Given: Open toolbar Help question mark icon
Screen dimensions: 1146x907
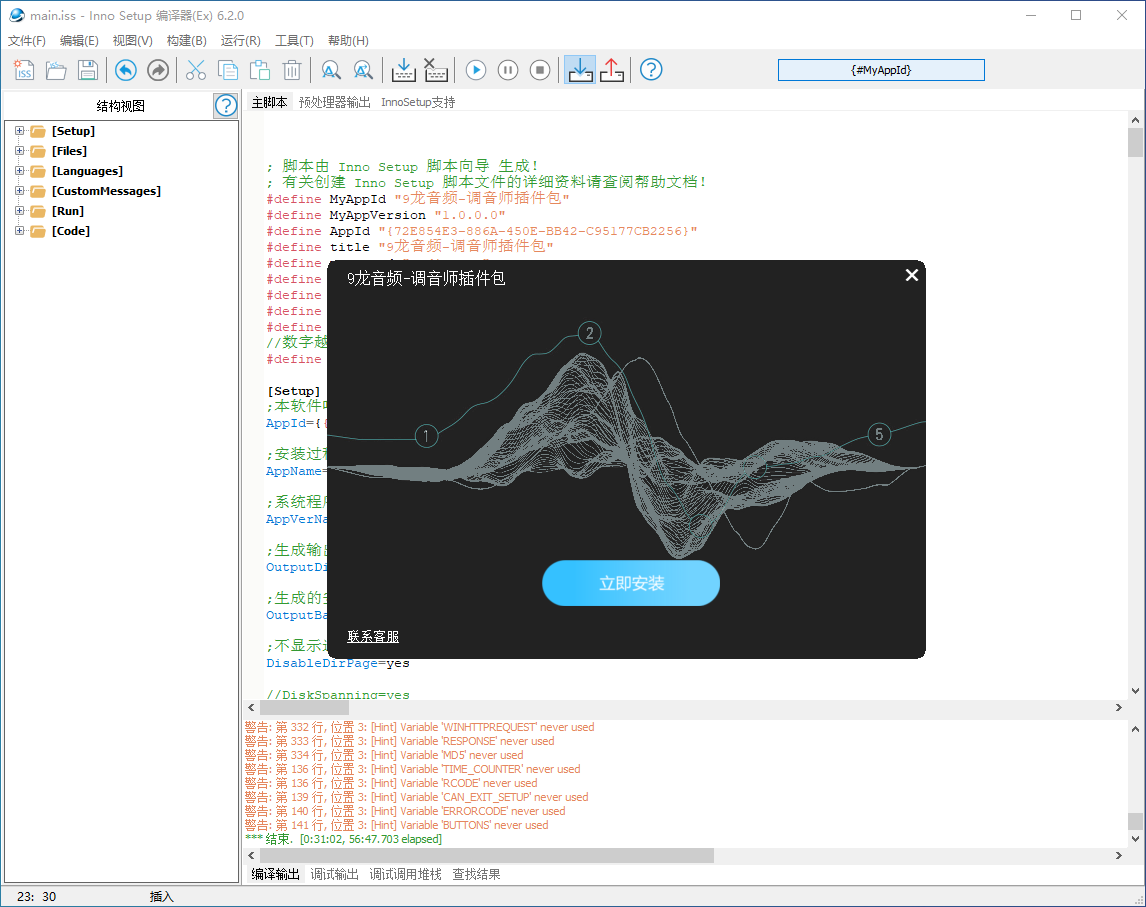Looking at the screenshot, I should point(651,70).
